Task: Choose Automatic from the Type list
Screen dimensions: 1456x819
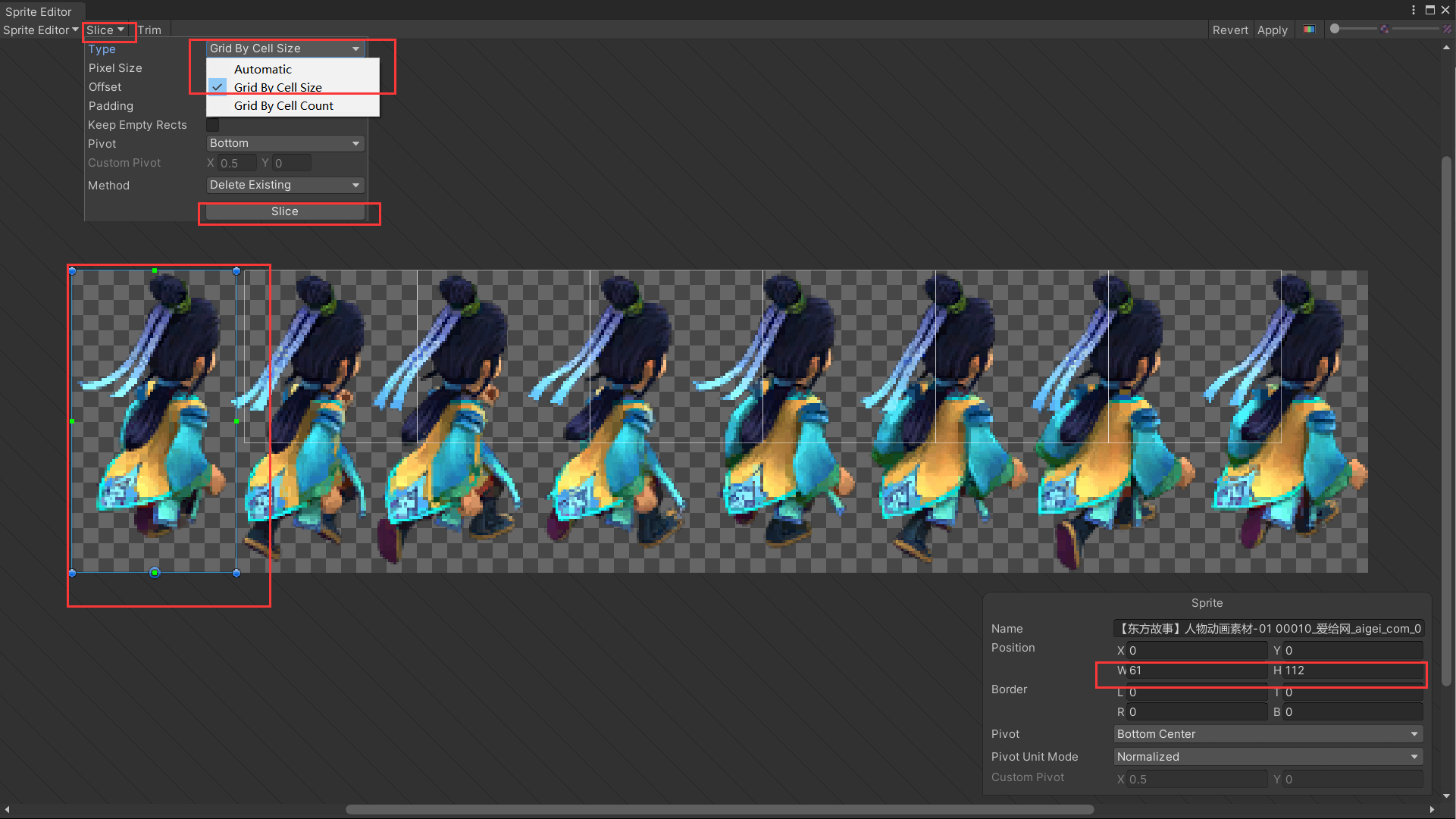Action: [x=262, y=69]
